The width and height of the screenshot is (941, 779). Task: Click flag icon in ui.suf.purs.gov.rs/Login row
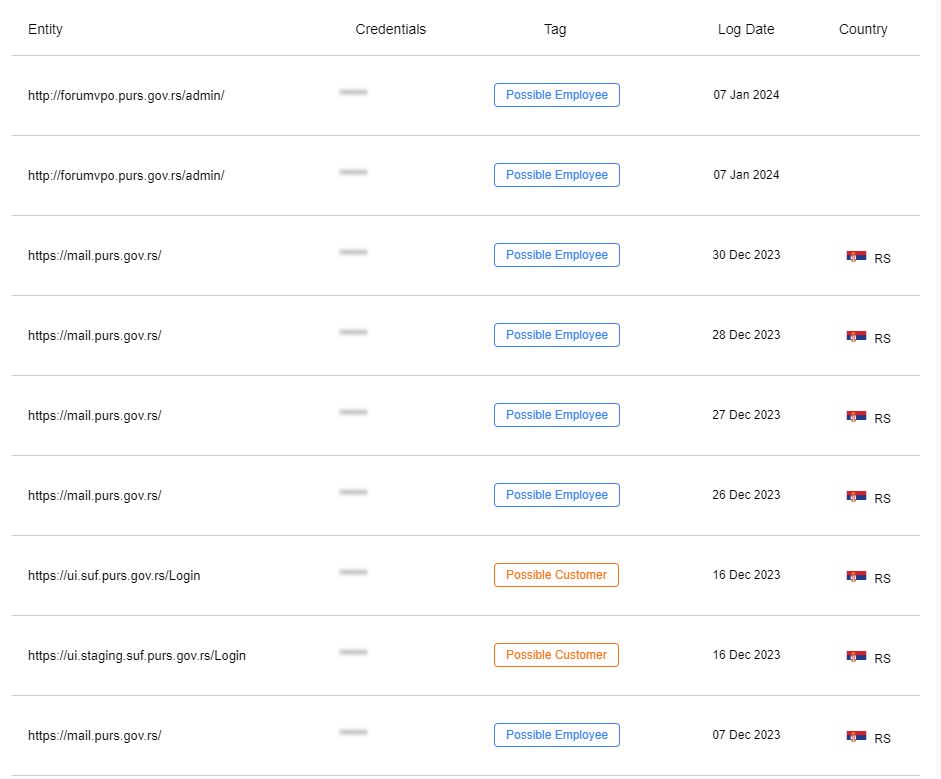coord(856,576)
